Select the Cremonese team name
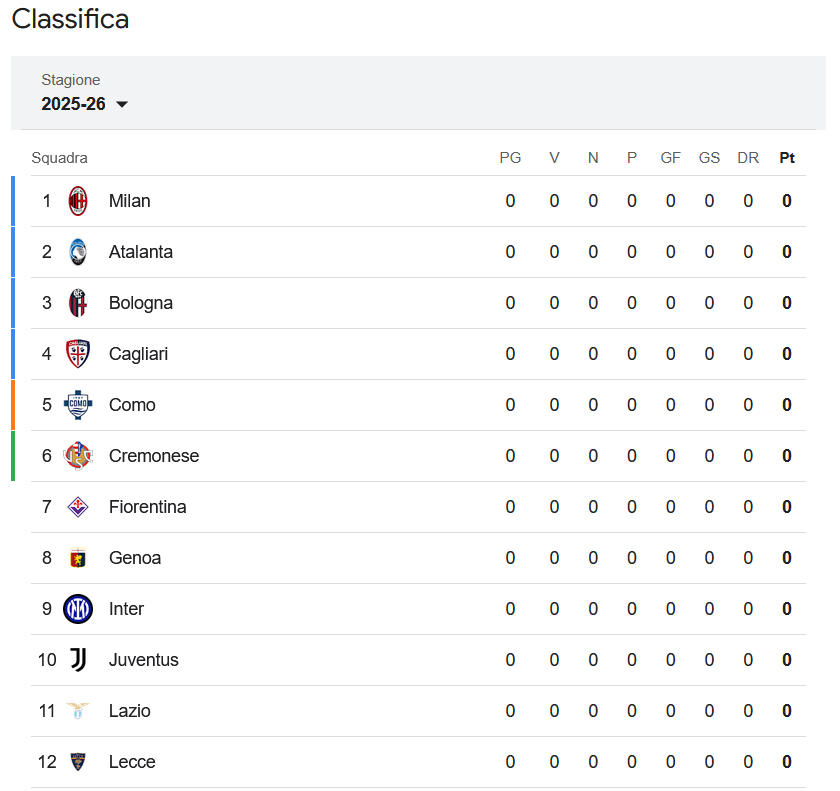The image size is (840, 791). pos(154,456)
